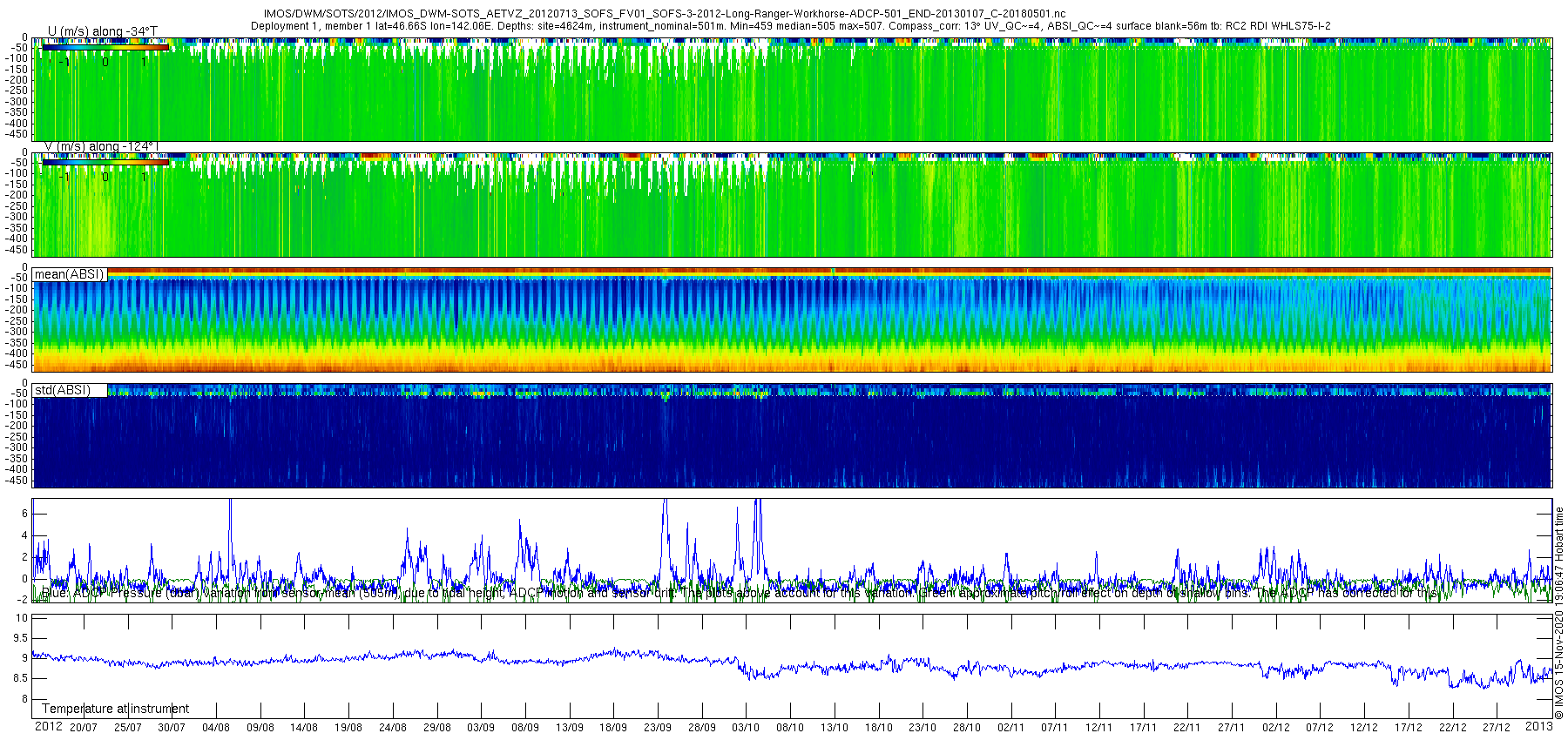Pick the '03/09' date tick label
Screen dimensions: 1568x740
[x=481, y=728]
